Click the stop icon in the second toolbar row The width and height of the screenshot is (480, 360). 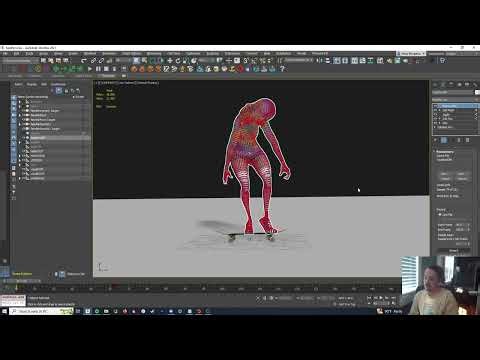(x=106, y=69)
